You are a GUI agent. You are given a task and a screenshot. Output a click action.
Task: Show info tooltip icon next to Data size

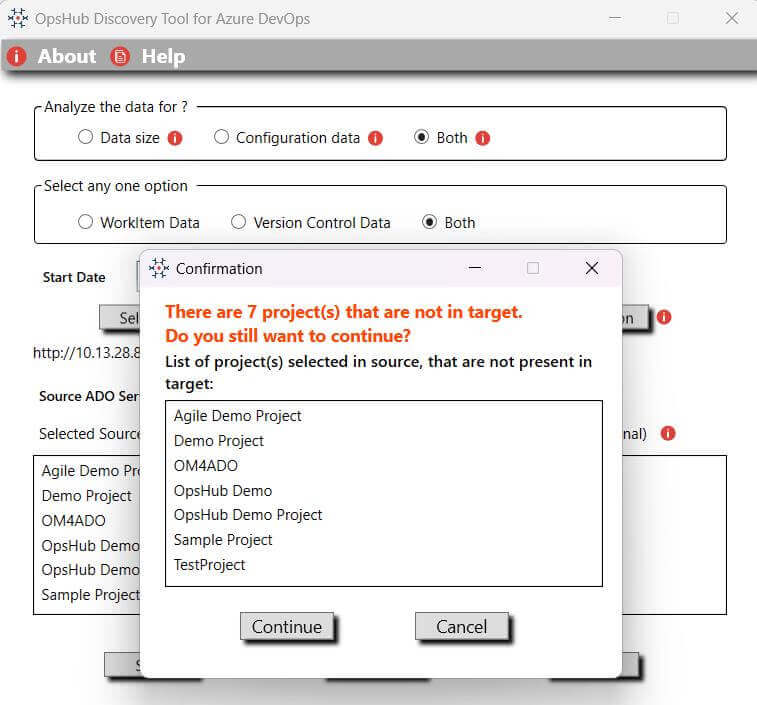coord(175,139)
